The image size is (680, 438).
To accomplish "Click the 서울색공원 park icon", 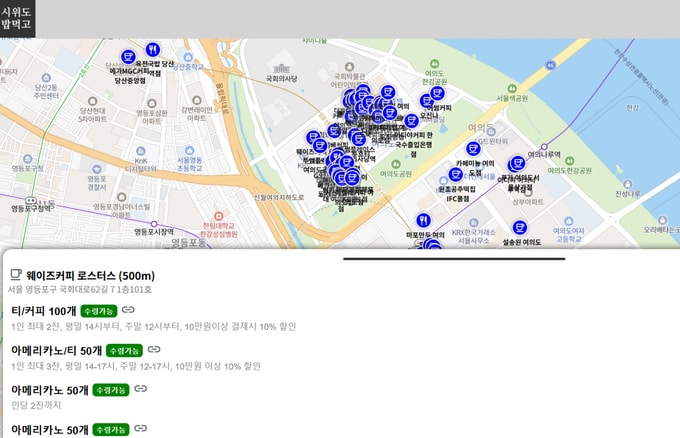I will coord(512,88).
